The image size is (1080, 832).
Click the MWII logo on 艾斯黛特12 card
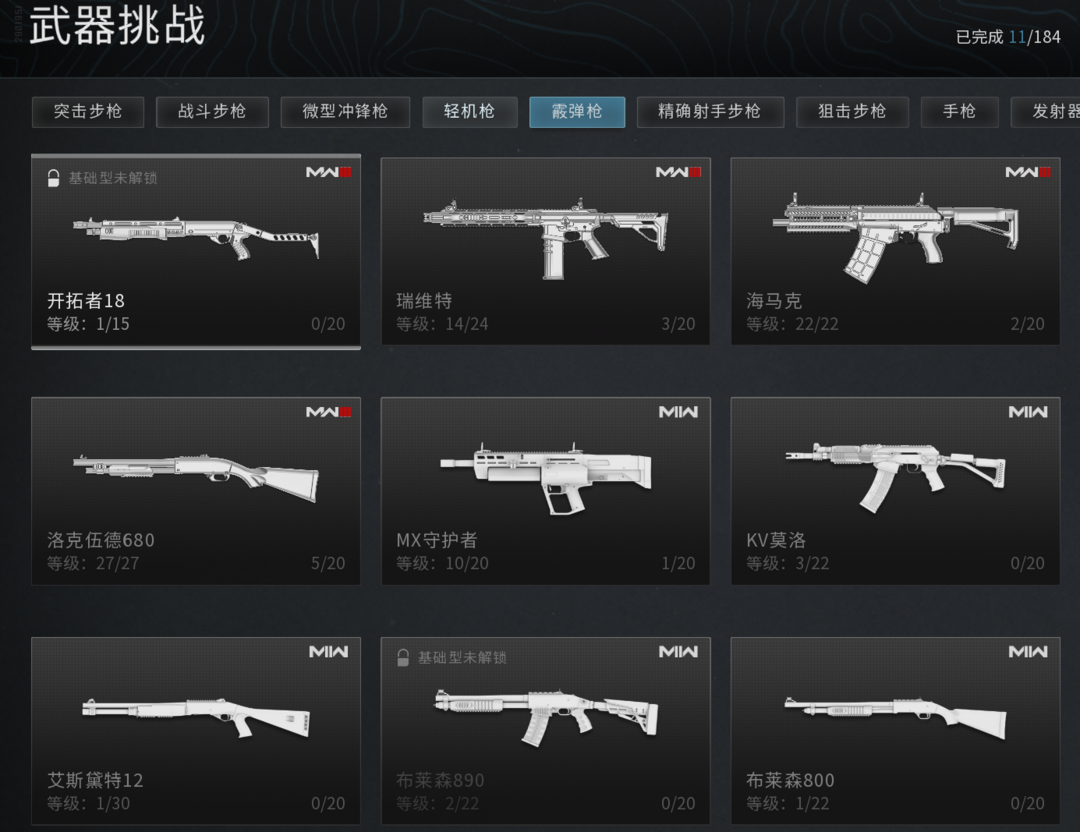click(x=328, y=652)
